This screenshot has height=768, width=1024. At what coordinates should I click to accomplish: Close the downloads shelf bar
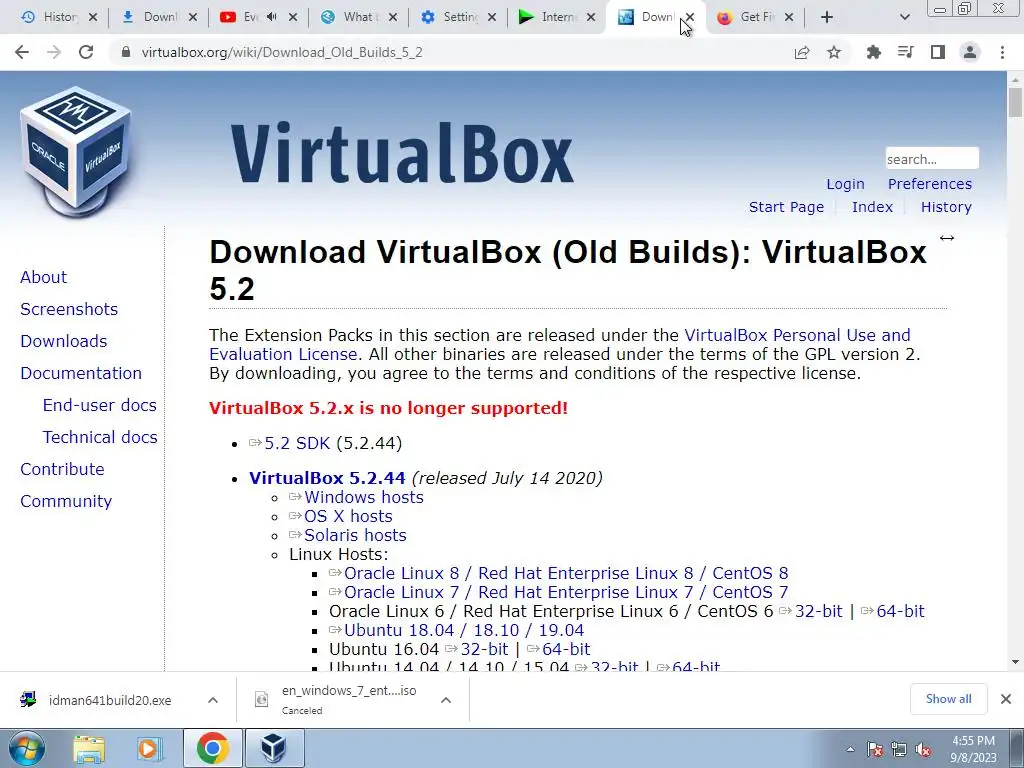pos(1006,699)
